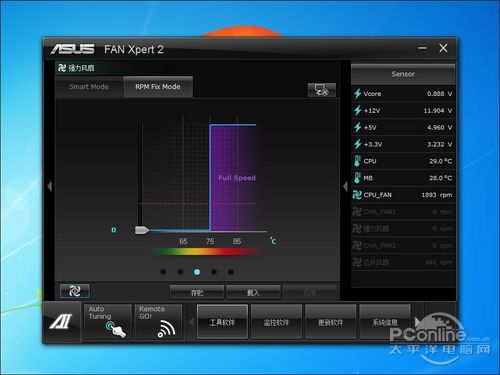The width and height of the screenshot is (500, 375).
Task: Close the FAN Xpert 2 window
Action: [x=443, y=48]
